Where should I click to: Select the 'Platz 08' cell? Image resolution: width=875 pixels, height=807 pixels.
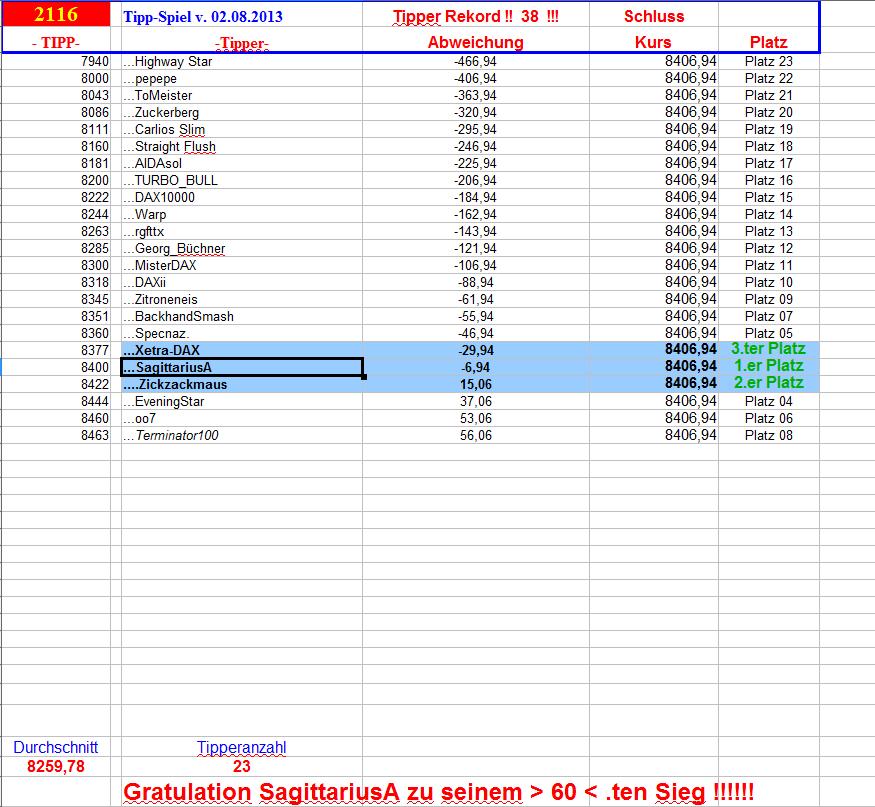[768, 436]
